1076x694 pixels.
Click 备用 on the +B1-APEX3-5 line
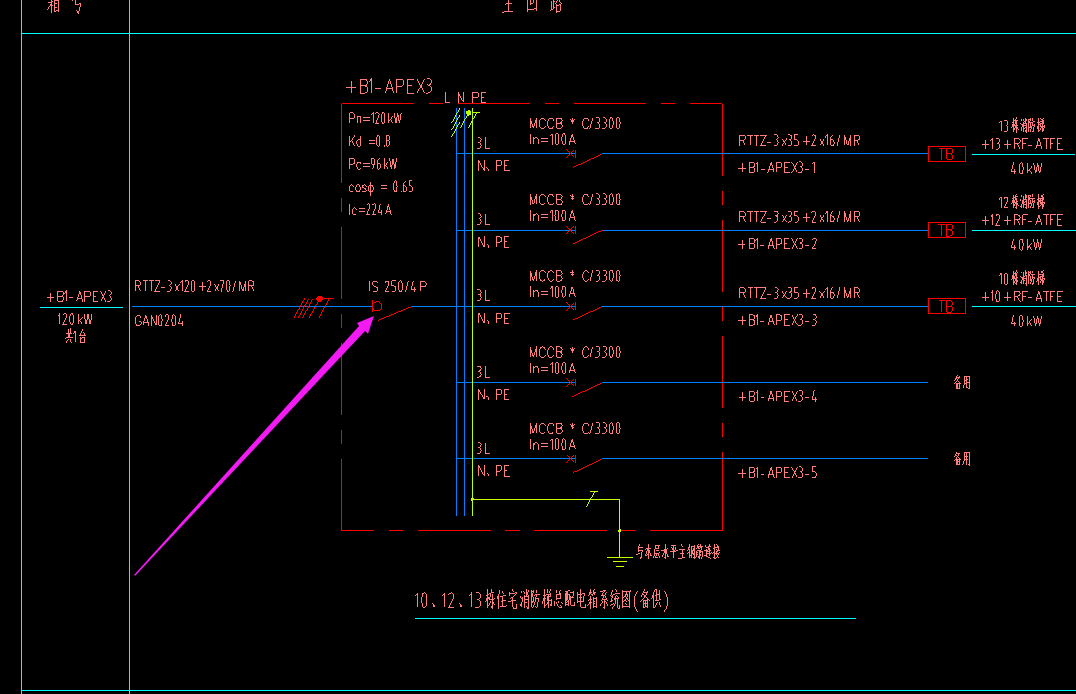coord(962,459)
